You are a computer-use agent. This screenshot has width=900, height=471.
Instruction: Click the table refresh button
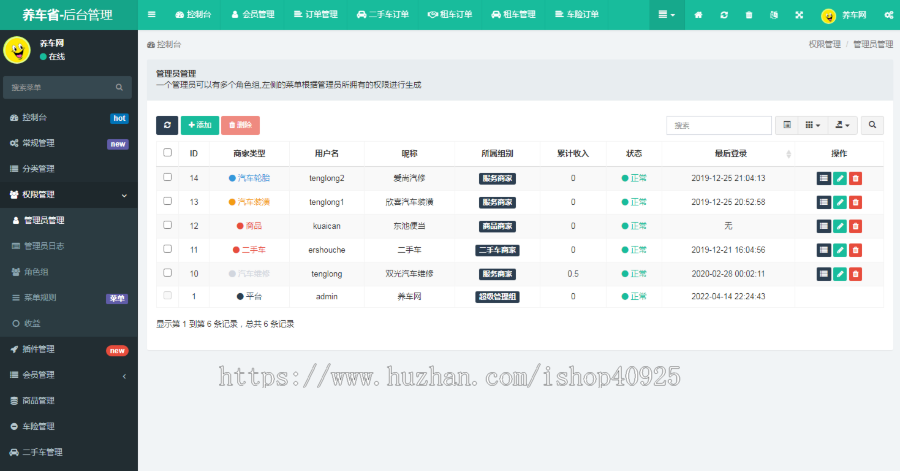(167, 125)
